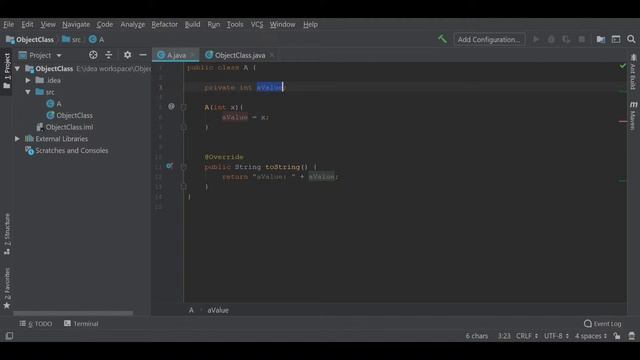Open the Project view dropdown
The height and width of the screenshot is (360, 640).
40,55
